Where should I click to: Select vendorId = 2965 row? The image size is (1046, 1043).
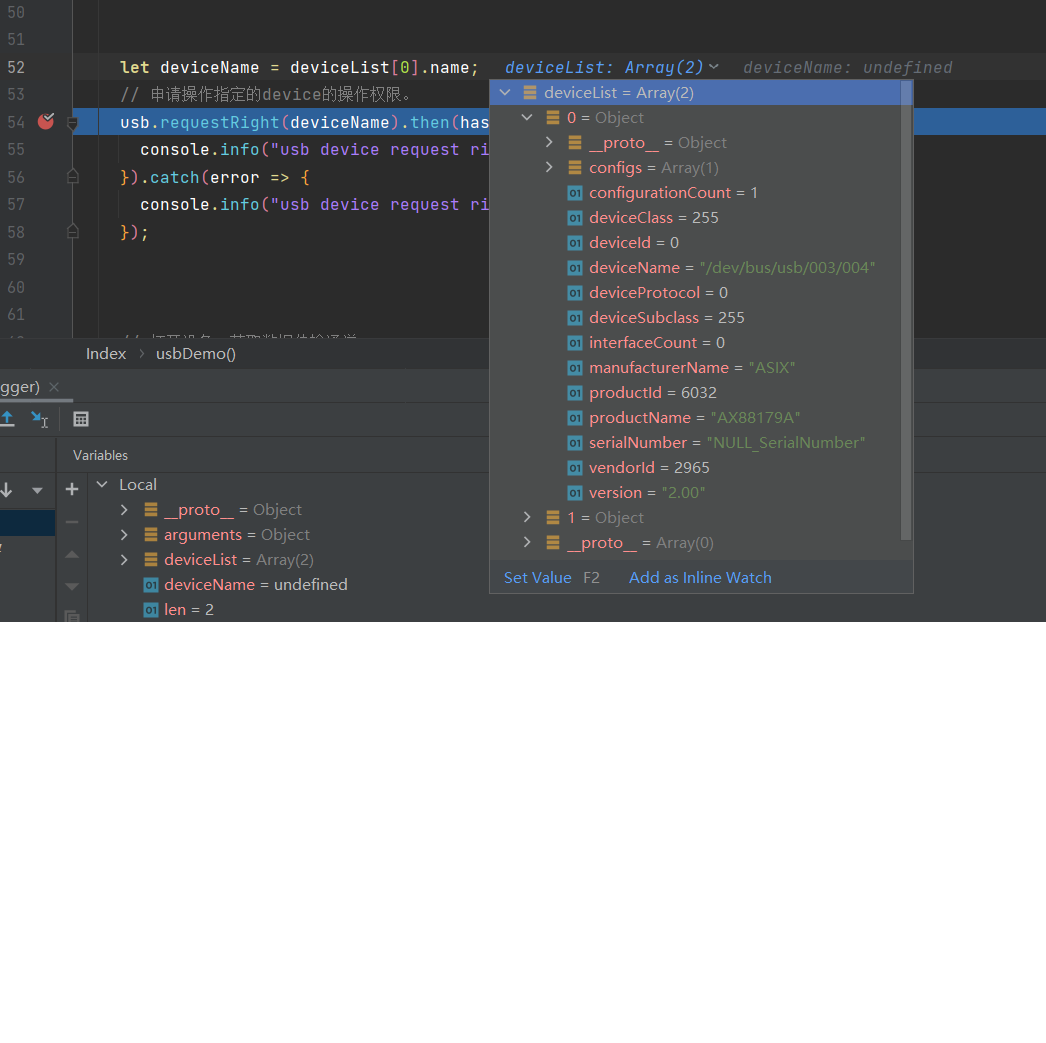(695, 467)
